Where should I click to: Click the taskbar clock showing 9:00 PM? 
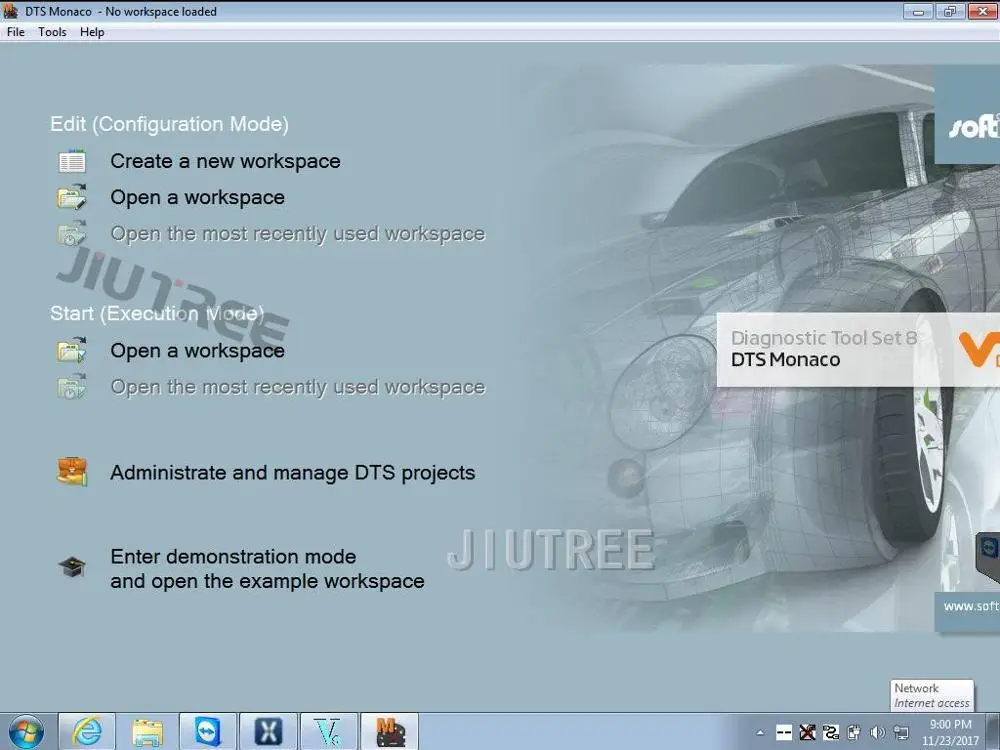click(950, 732)
